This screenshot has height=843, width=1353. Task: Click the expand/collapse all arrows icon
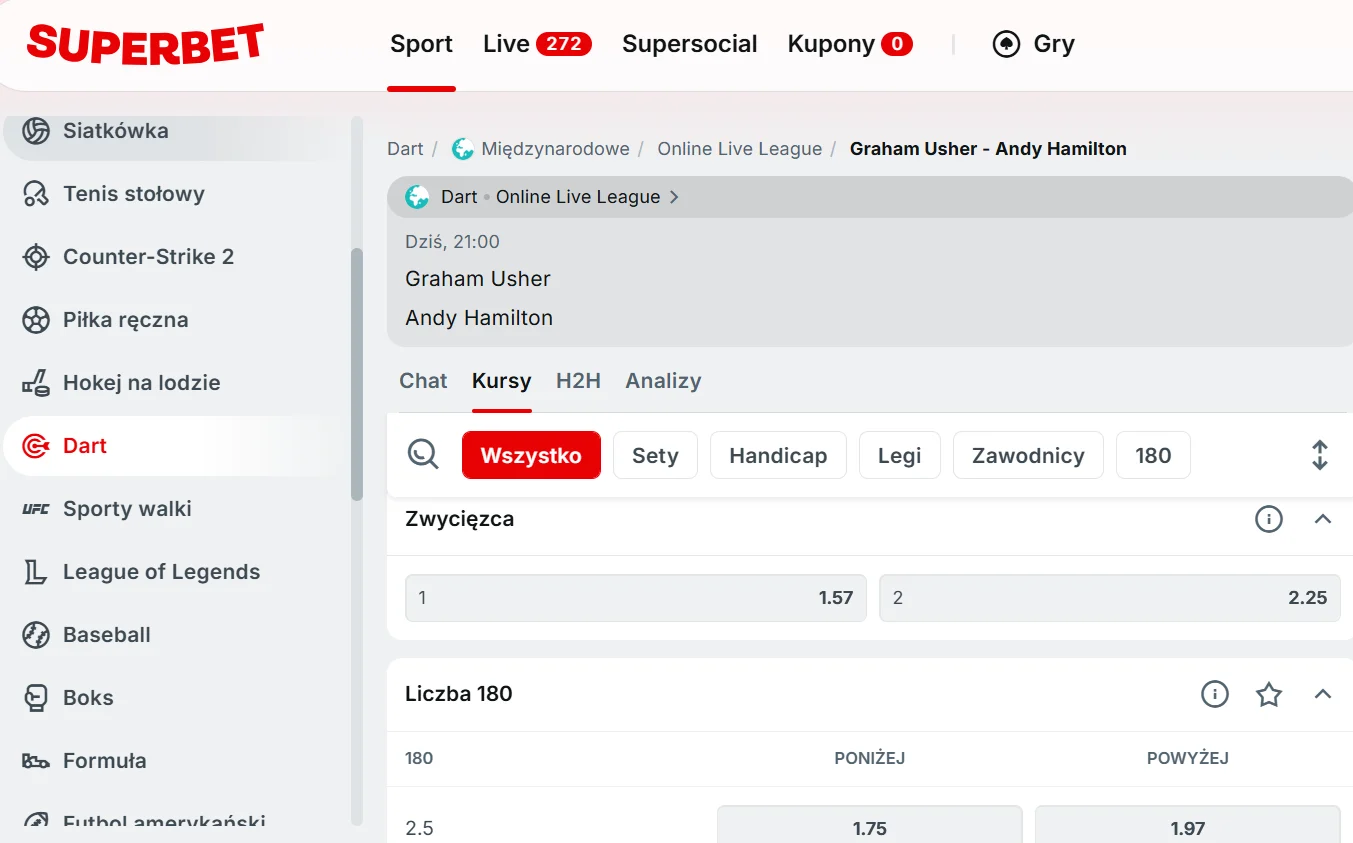coord(1319,455)
